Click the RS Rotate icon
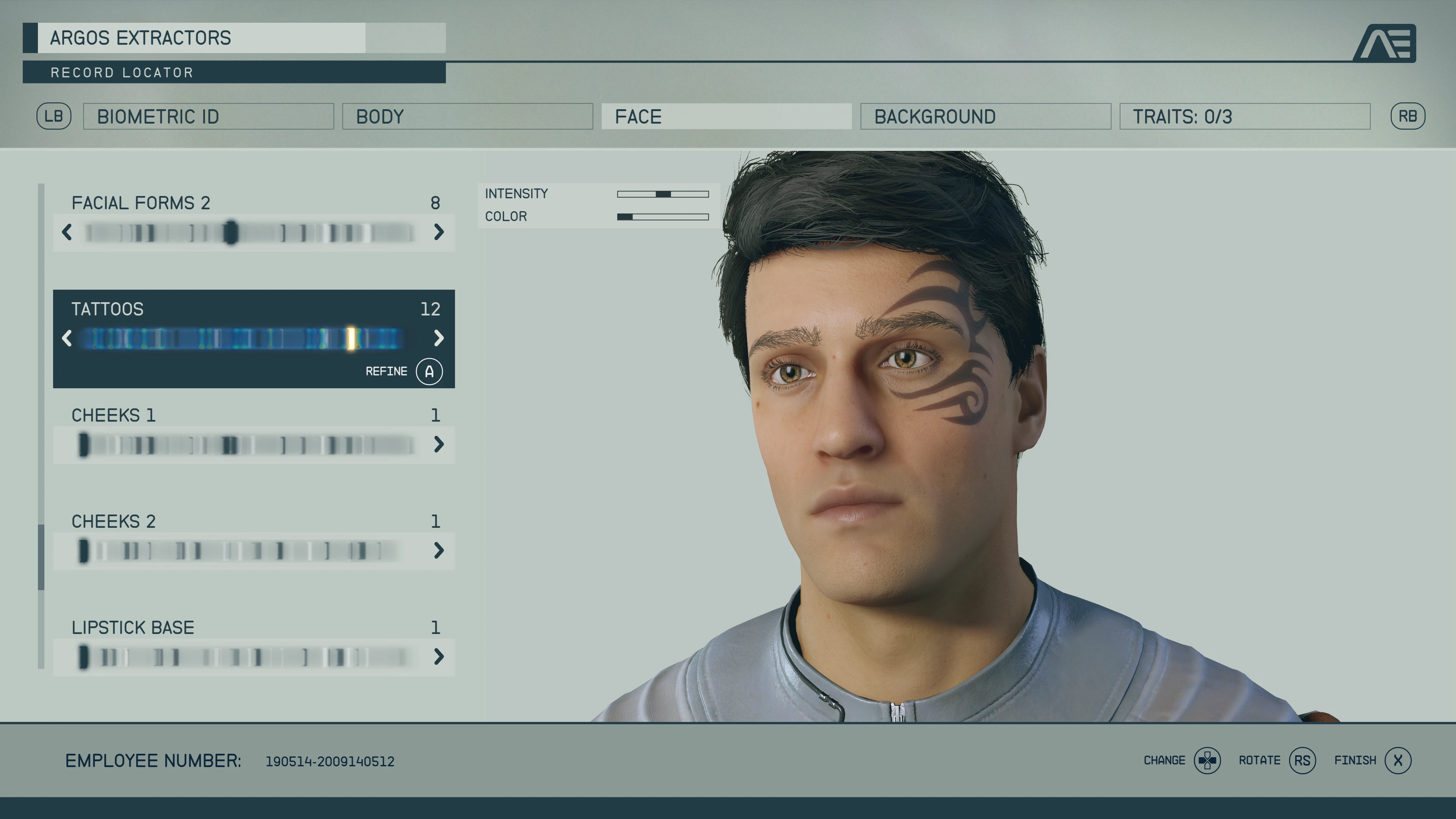 1302,760
